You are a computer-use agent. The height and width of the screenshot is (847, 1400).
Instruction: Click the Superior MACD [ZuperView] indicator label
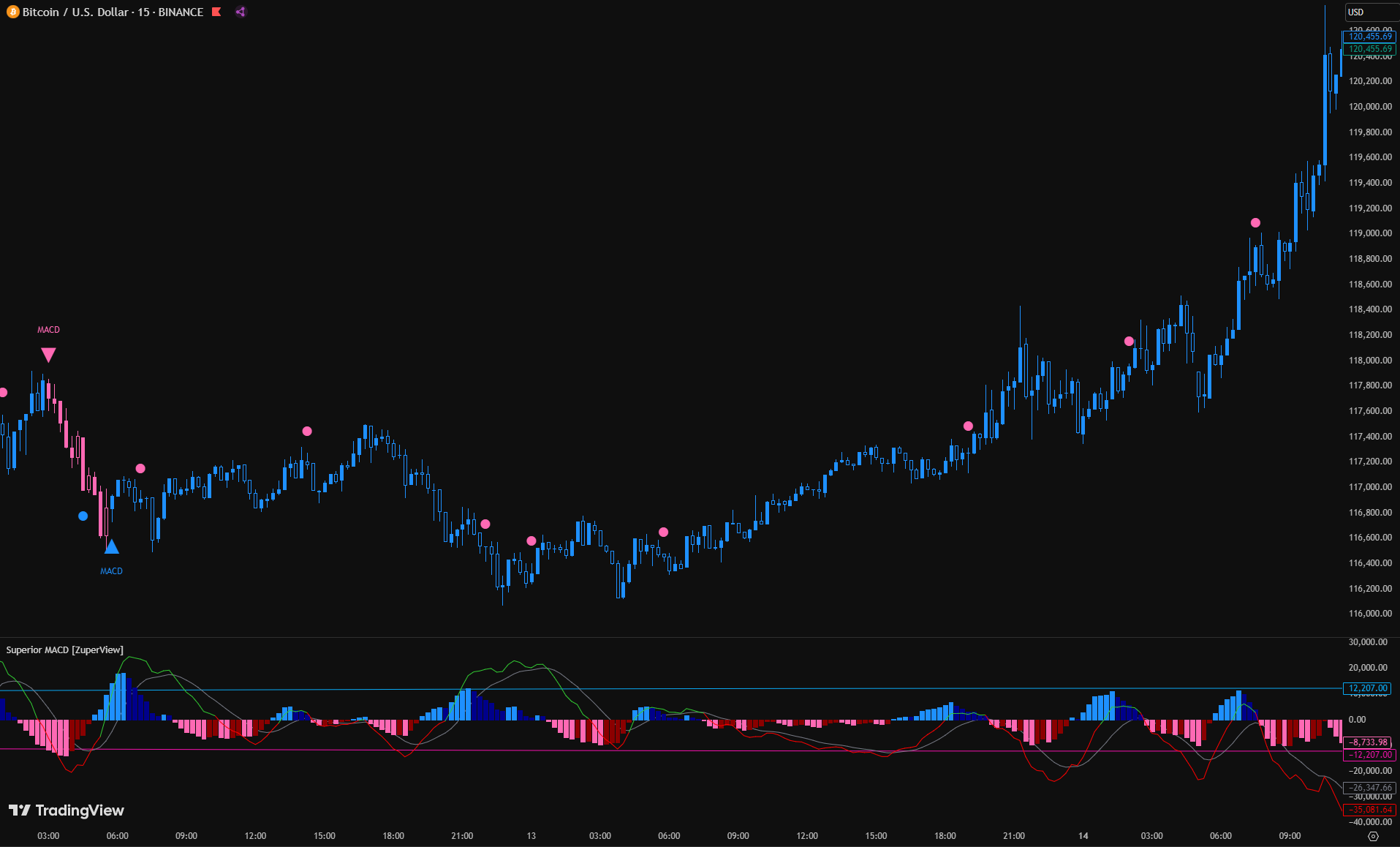pyautogui.click(x=65, y=650)
